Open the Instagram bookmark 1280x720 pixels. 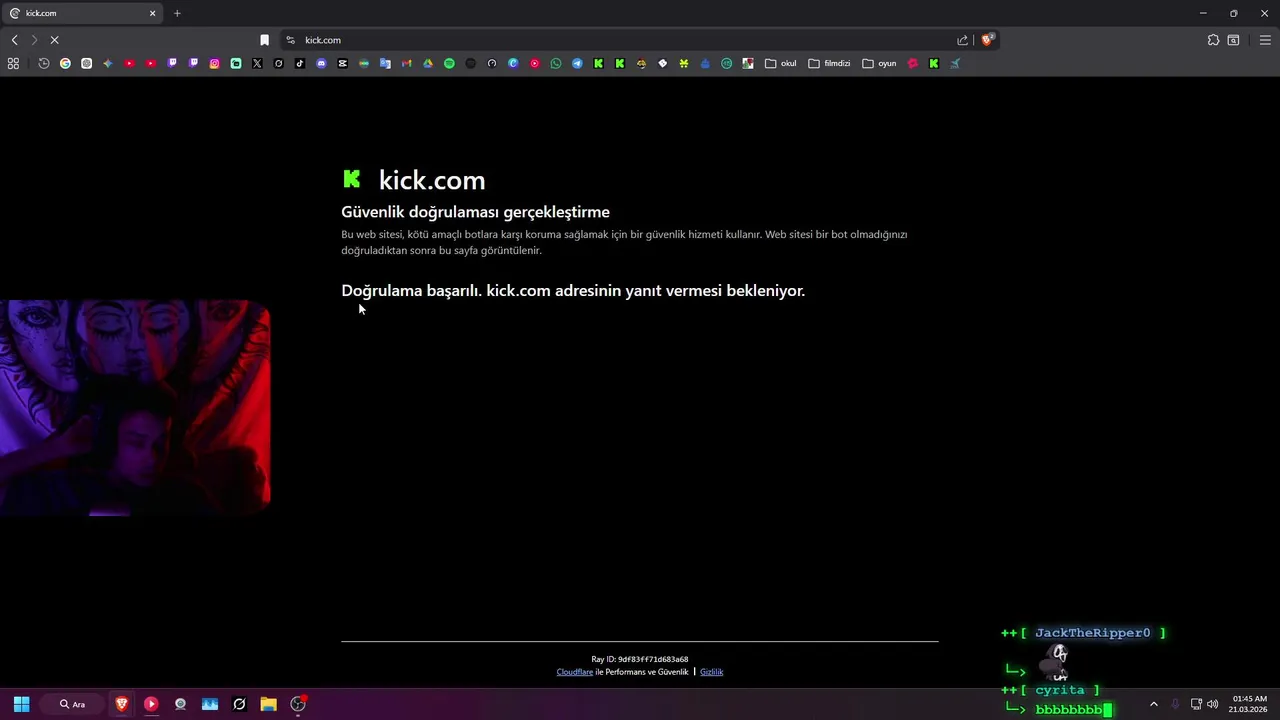(x=214, y=63)
